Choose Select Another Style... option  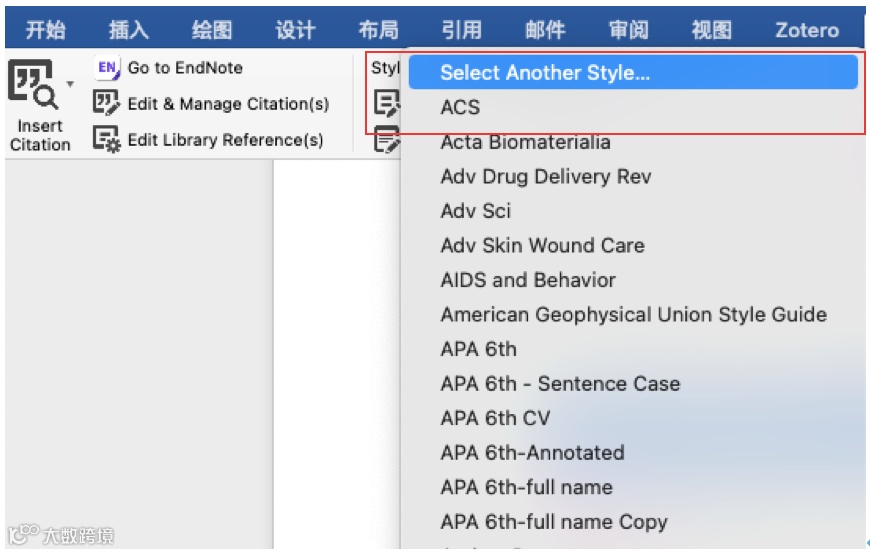633,72
